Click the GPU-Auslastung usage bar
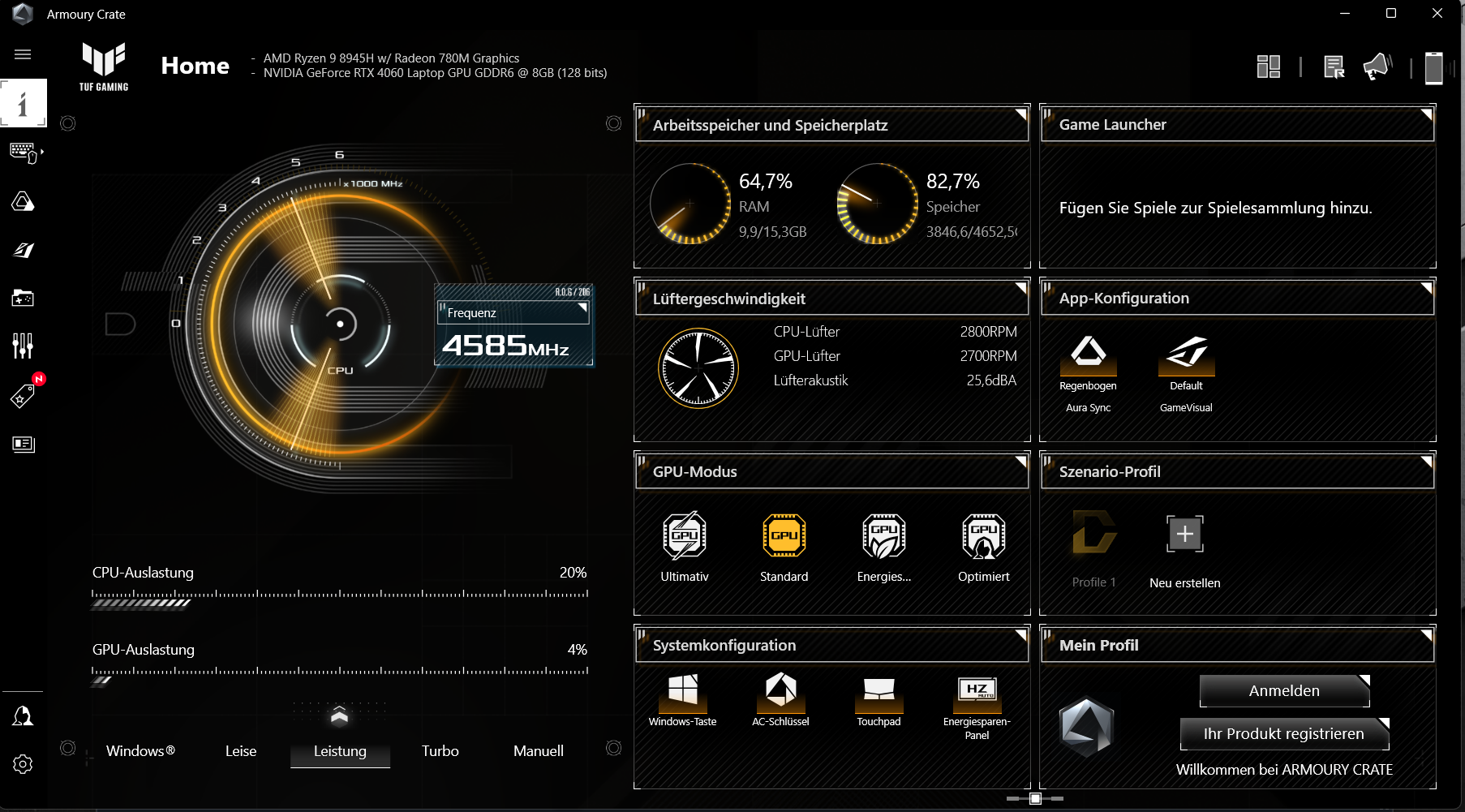Image resolution: width=1465 pixels, height=812 pixels. 340,676
